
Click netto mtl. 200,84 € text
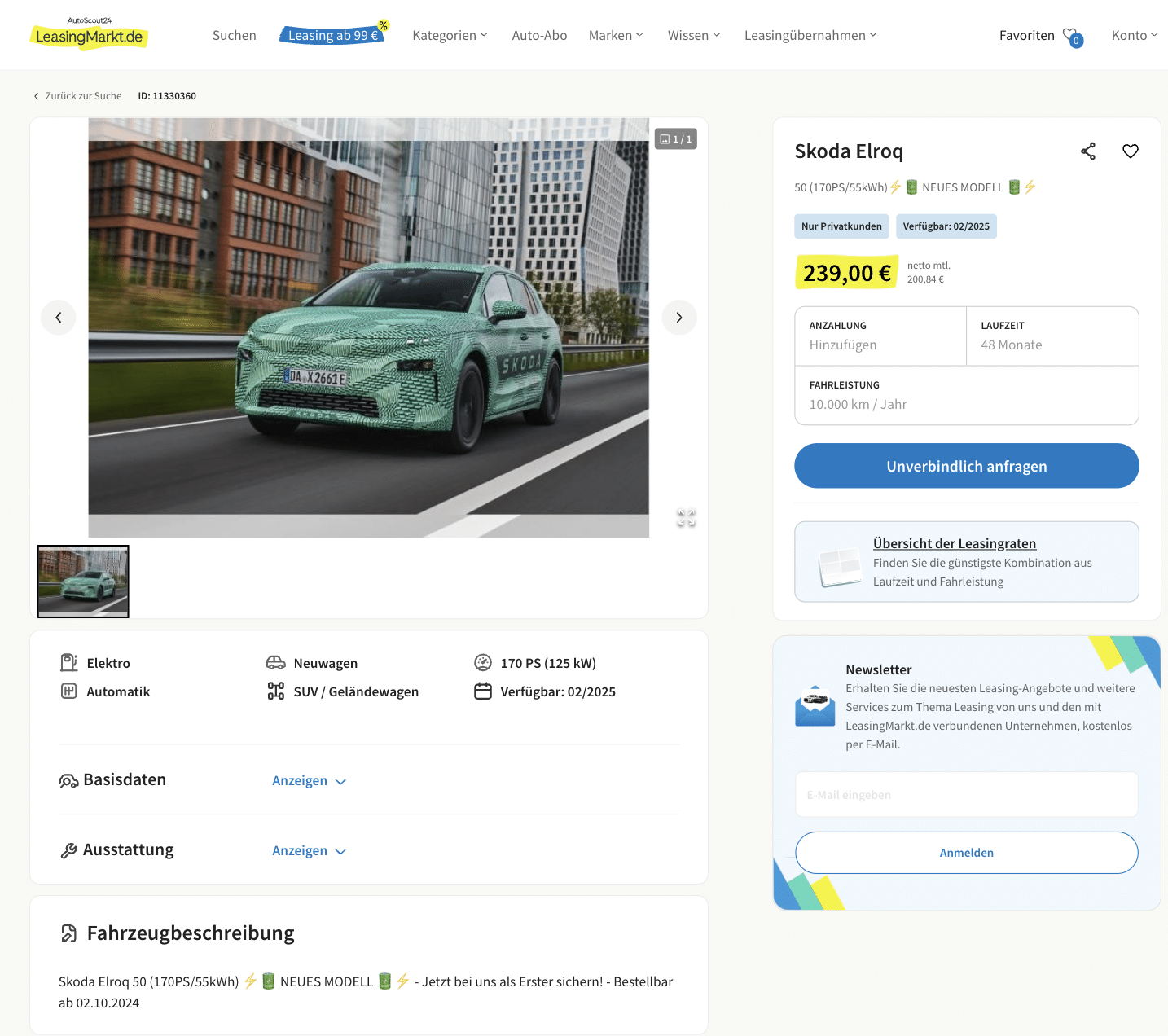click(929, 272)
